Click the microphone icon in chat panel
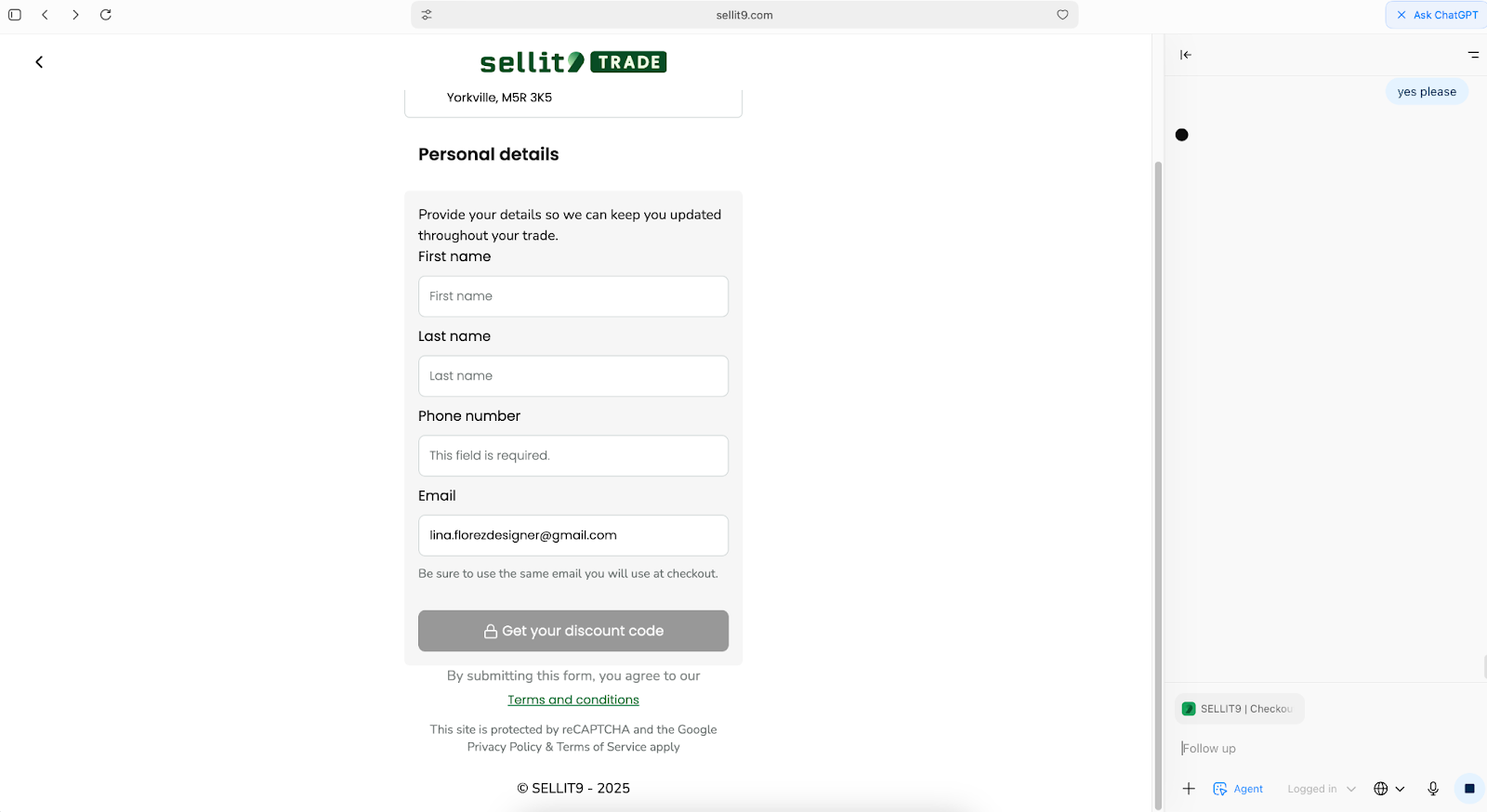This screenshot has height=812, width=1487. point(1433,789)
